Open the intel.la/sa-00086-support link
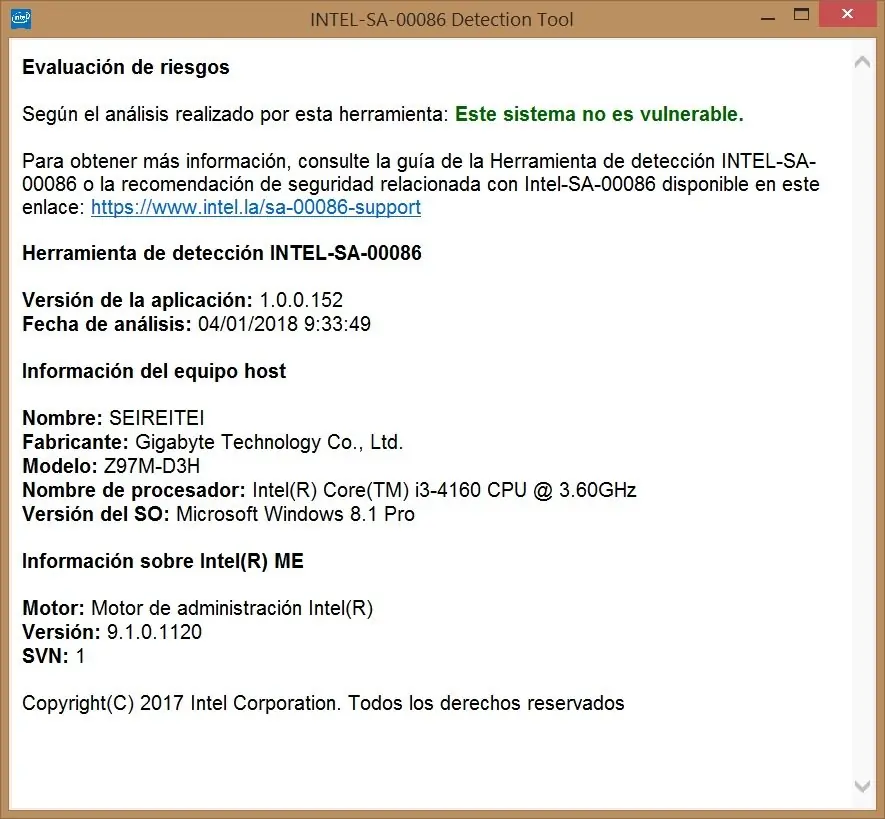The width and height of the screenshot is (885, 819). pyautogui.click(x=256, y=207)
